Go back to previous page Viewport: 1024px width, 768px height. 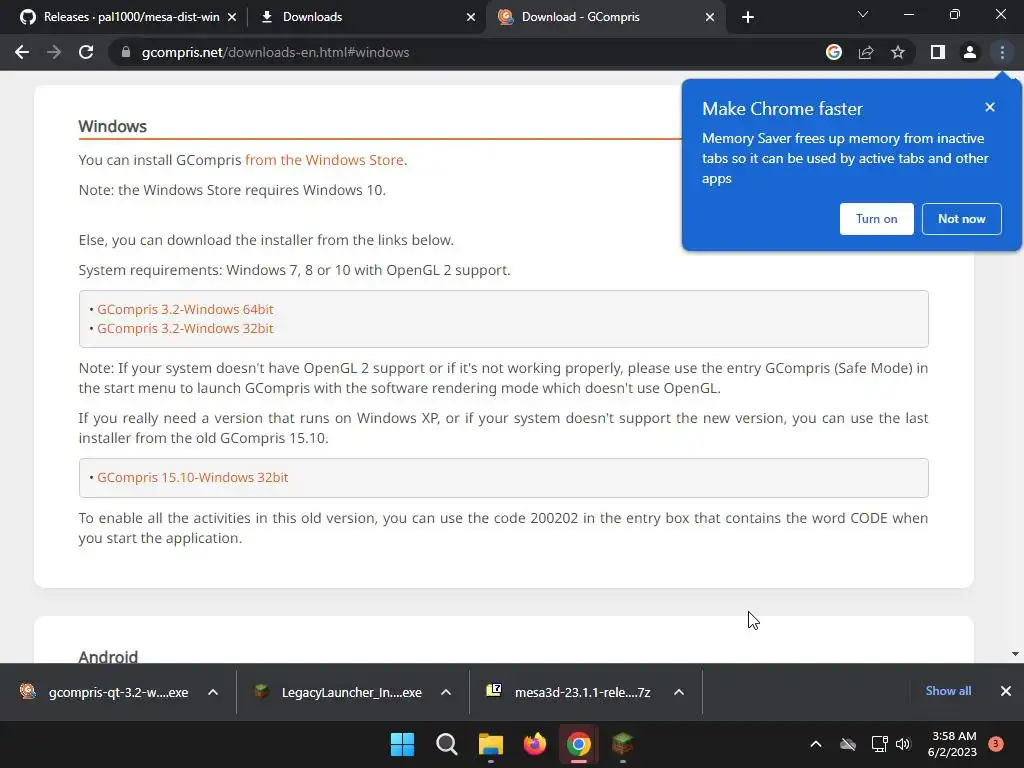tap(22, 52)
